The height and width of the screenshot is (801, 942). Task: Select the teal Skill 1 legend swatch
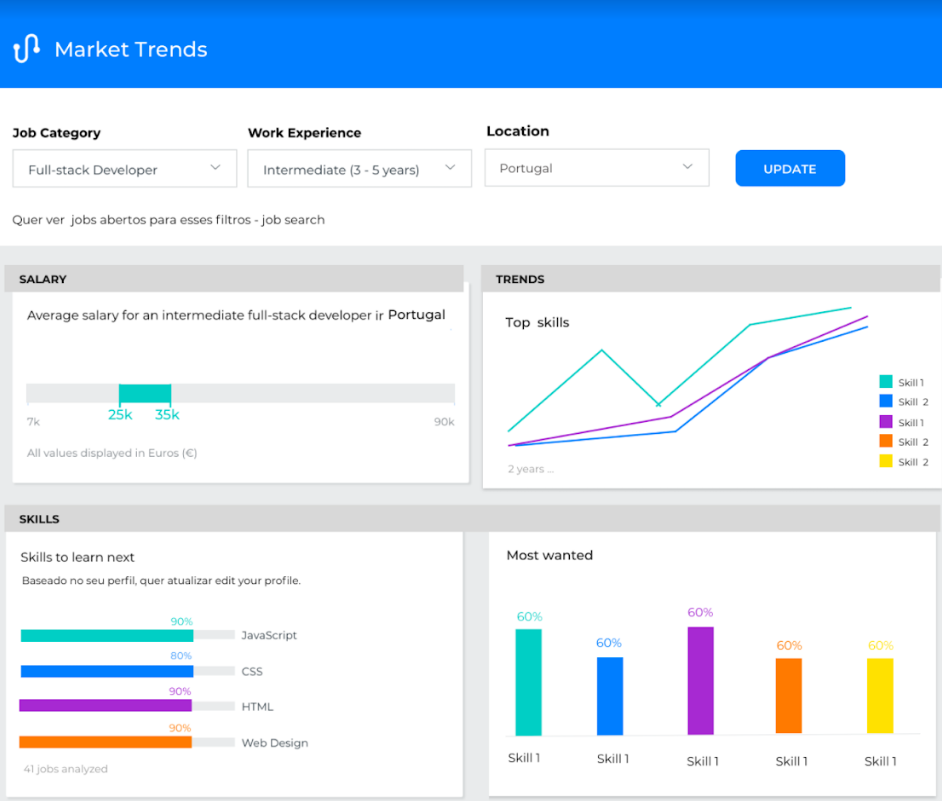[x=886, y=382]
